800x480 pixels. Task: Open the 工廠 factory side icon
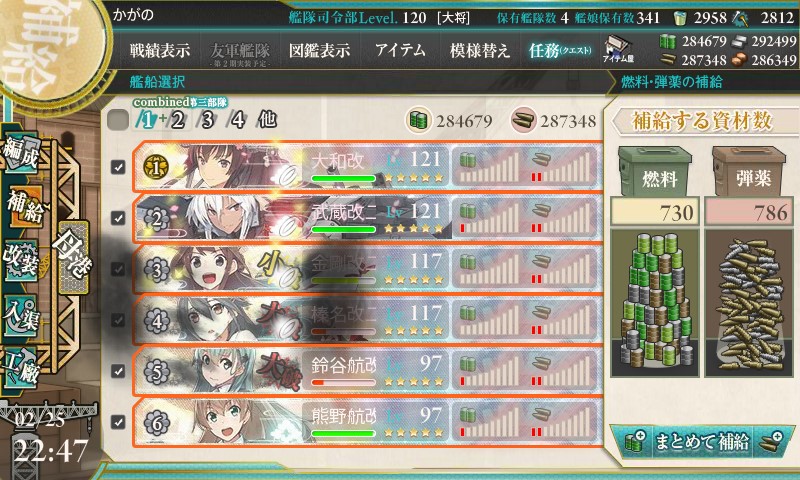point(20,368)
